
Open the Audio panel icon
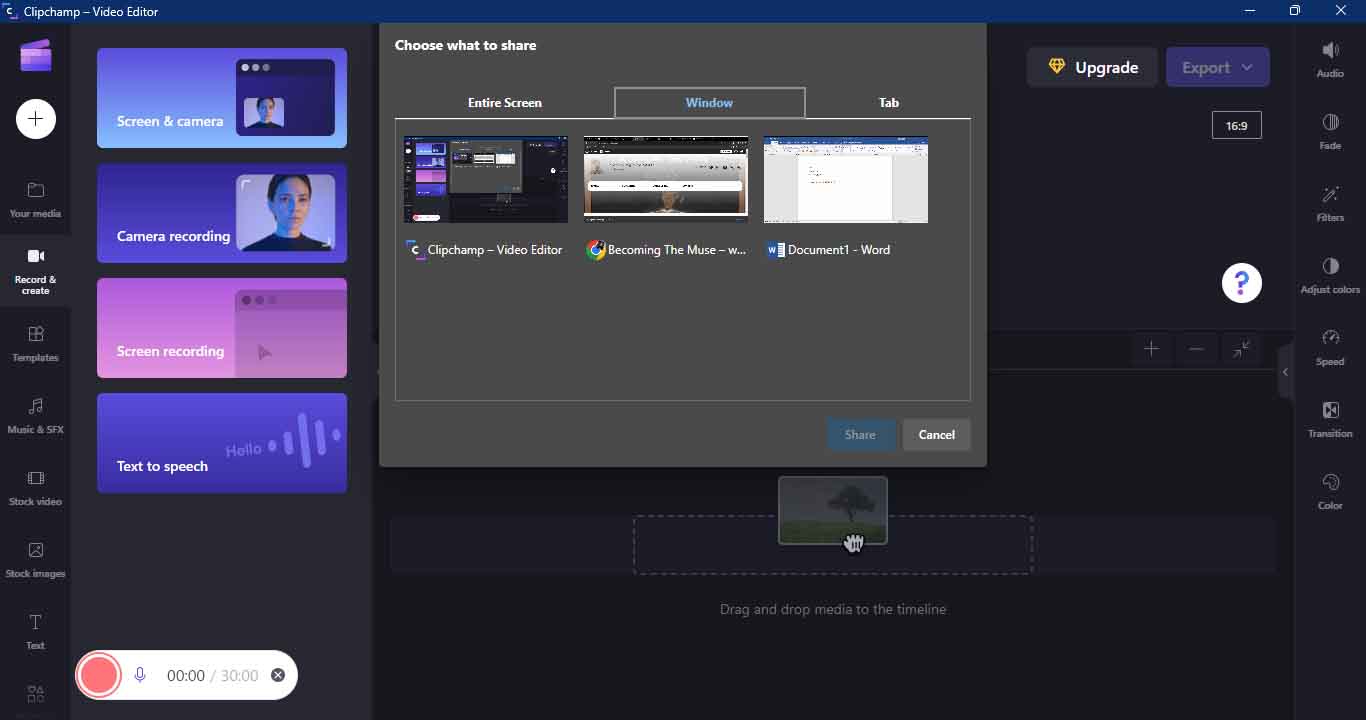pyautogui.click(x=1330, y=51)
